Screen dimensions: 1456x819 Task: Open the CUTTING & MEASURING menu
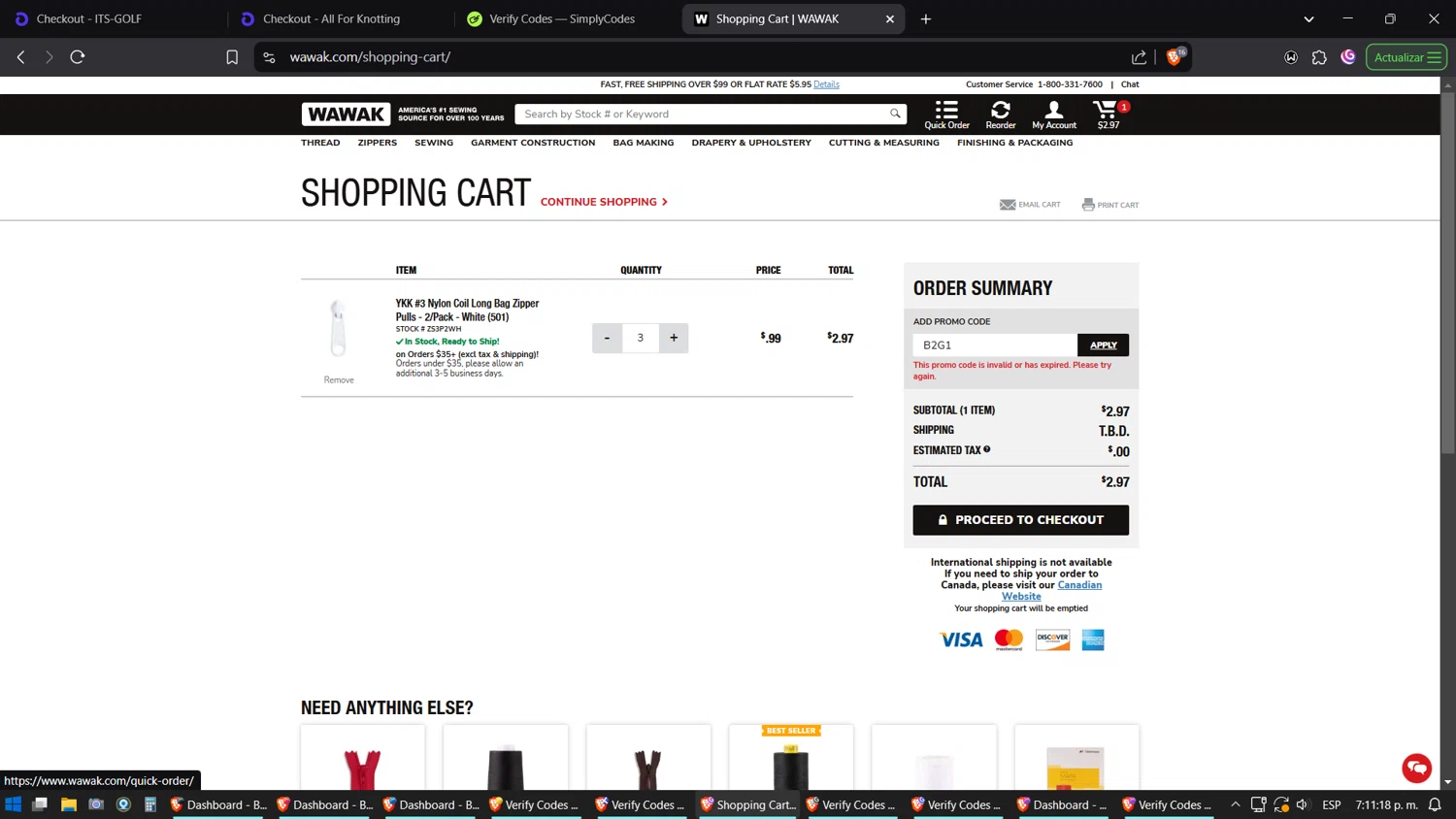click(884, 143)
